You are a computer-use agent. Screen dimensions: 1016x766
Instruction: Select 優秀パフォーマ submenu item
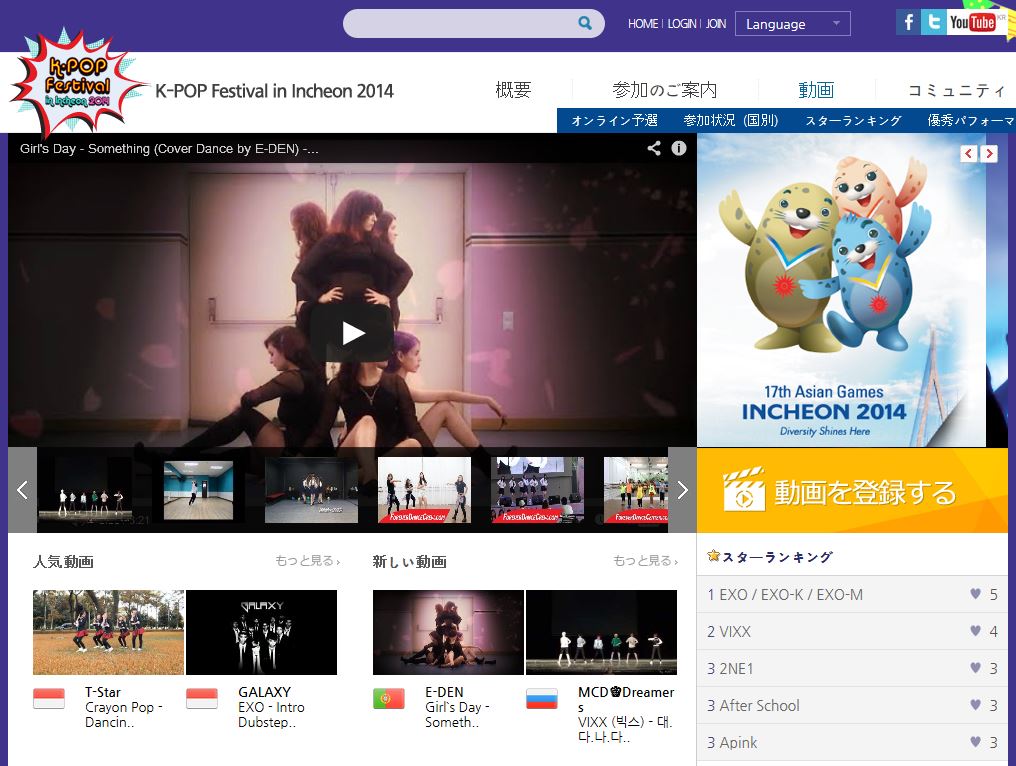point(971,121)
